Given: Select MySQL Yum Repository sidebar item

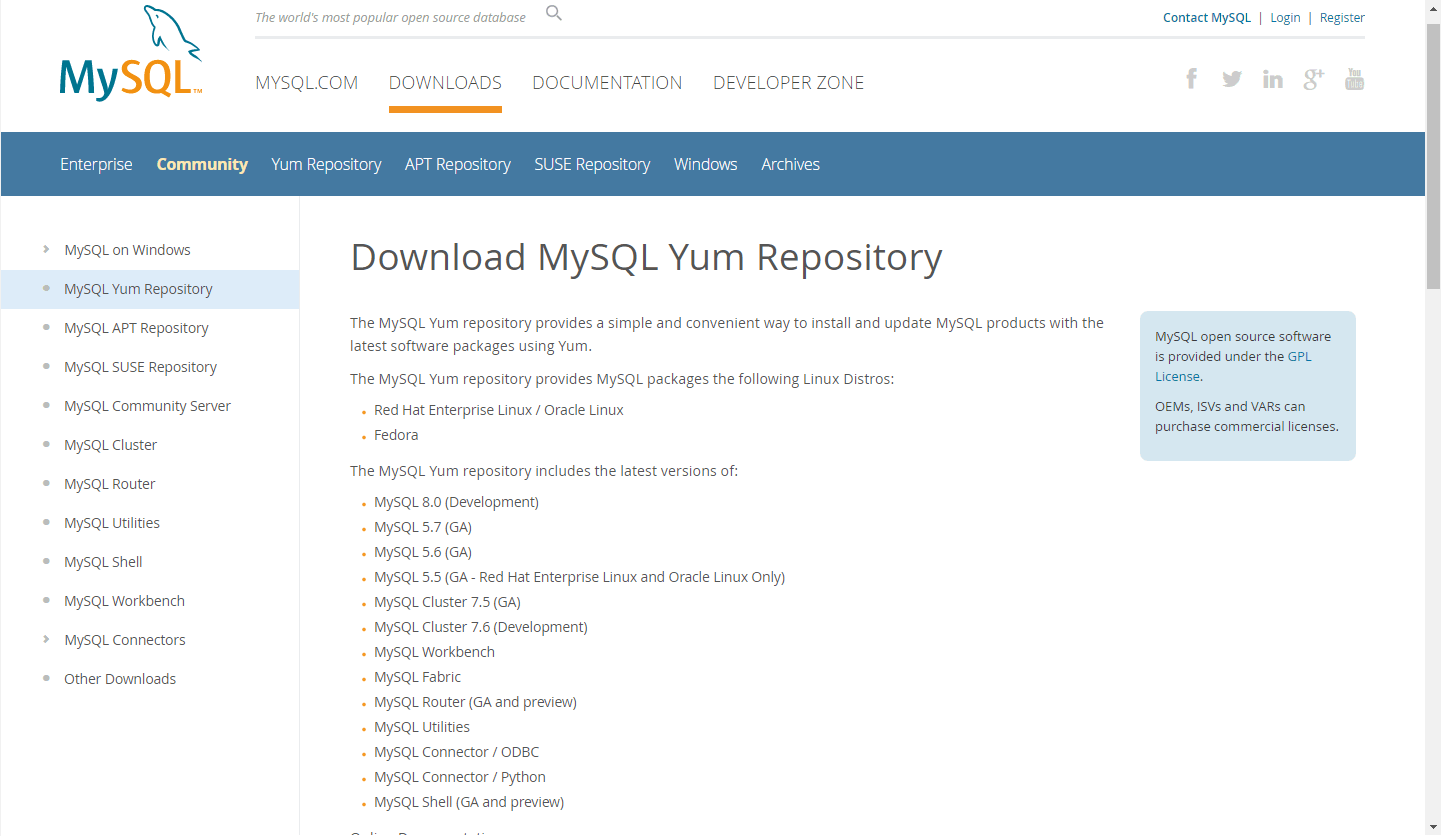Looking at the screenshot, I should (x=138, y=289).
